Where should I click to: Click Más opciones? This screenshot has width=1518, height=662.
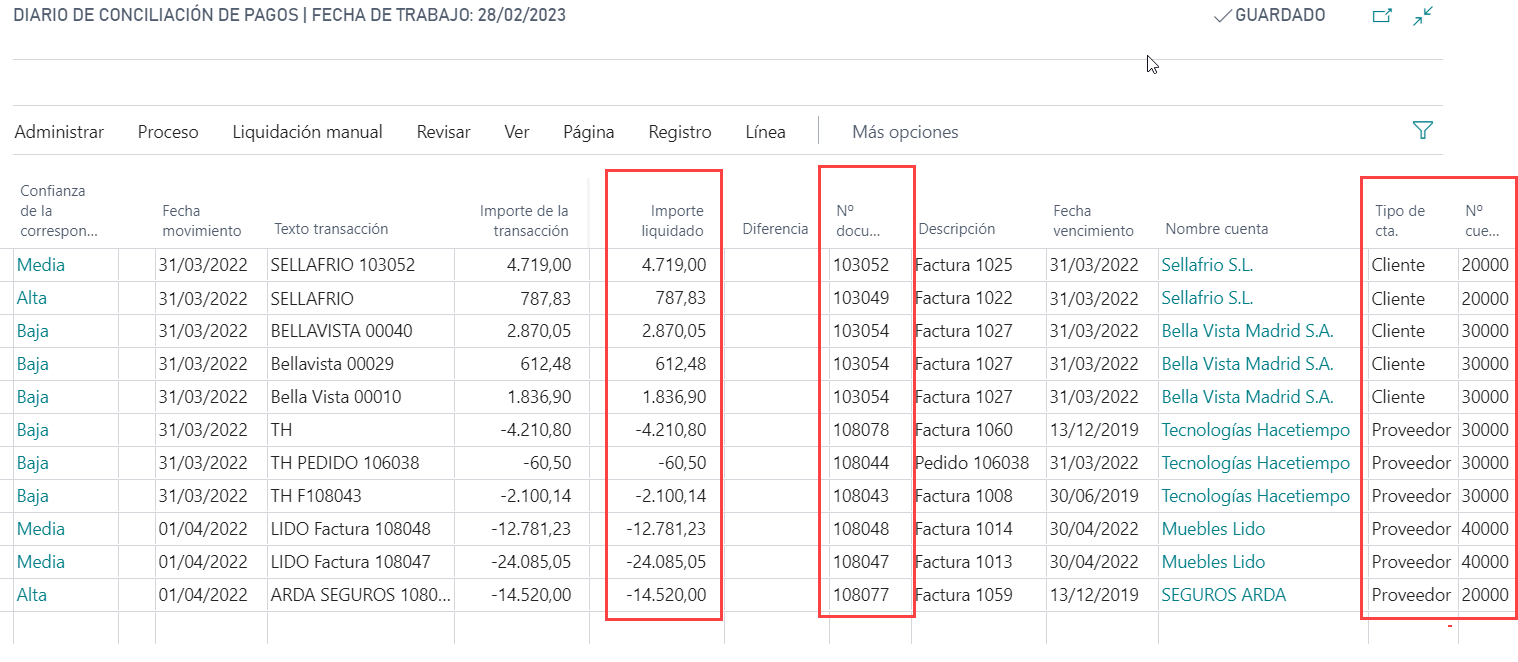point(905,132)
